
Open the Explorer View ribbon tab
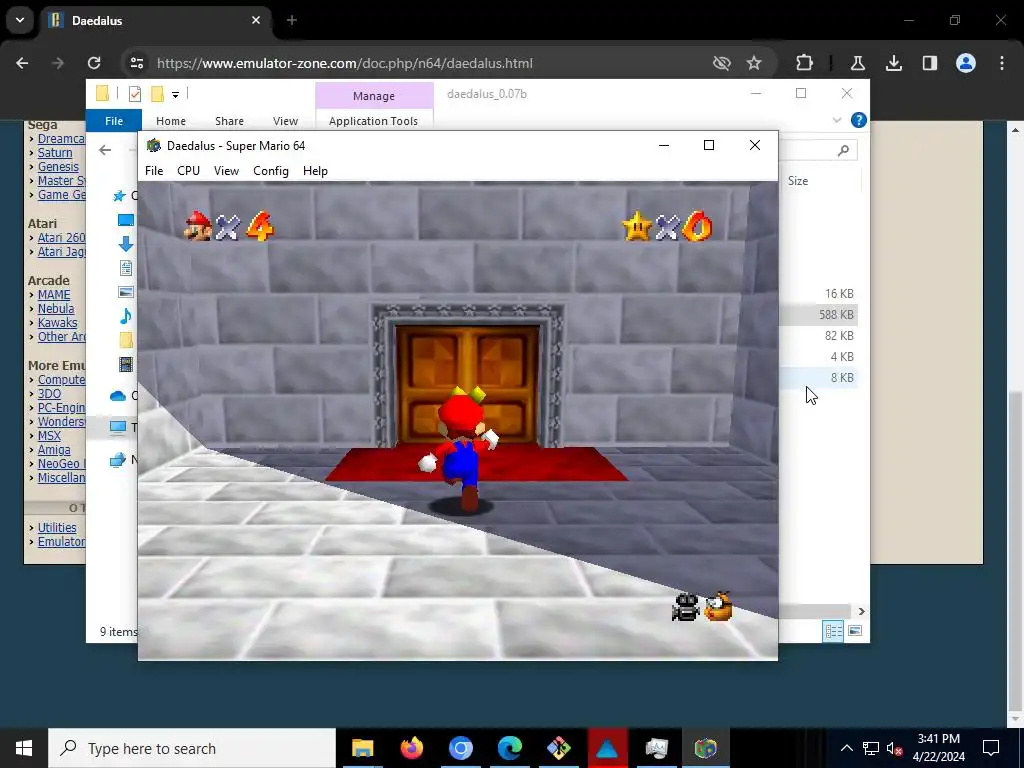[285, 121]
